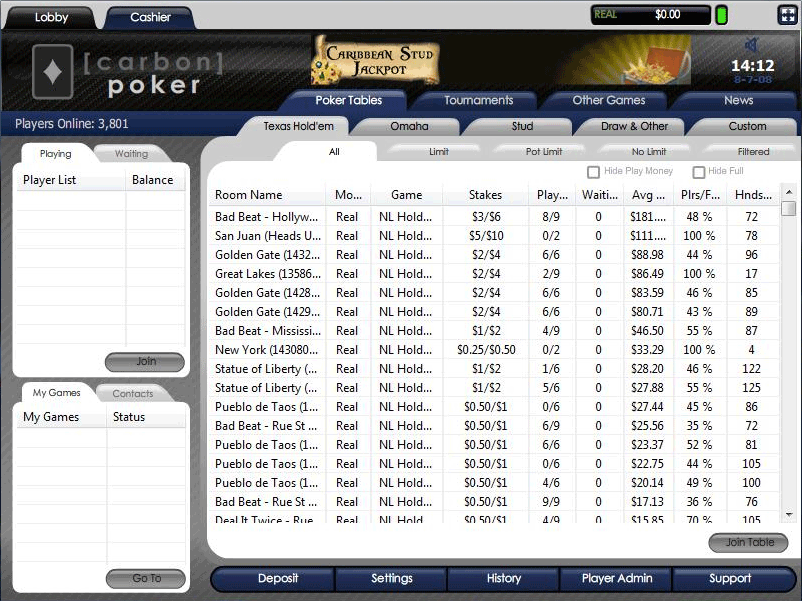Screen dimensions: 802x601
Task: Enable the Hide Full checkbox
Action: [698, 172]
